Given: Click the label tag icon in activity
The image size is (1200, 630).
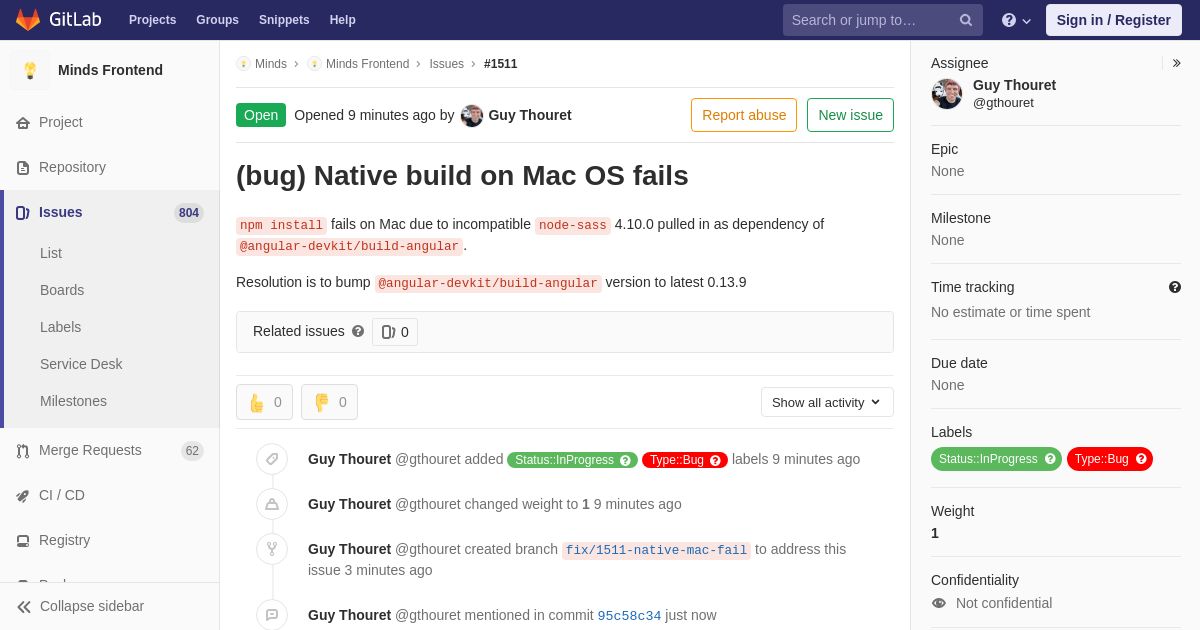Looking at the screenshot, I should point(272,459).
